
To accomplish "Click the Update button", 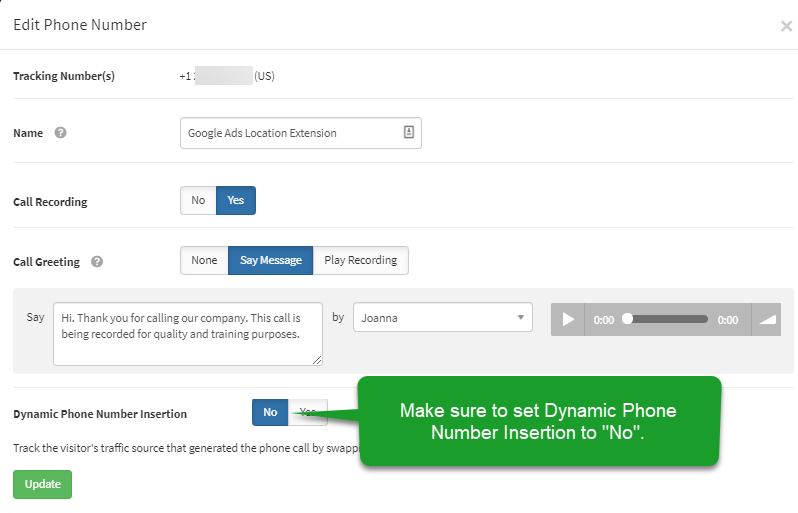I will (x=42, y=484).
